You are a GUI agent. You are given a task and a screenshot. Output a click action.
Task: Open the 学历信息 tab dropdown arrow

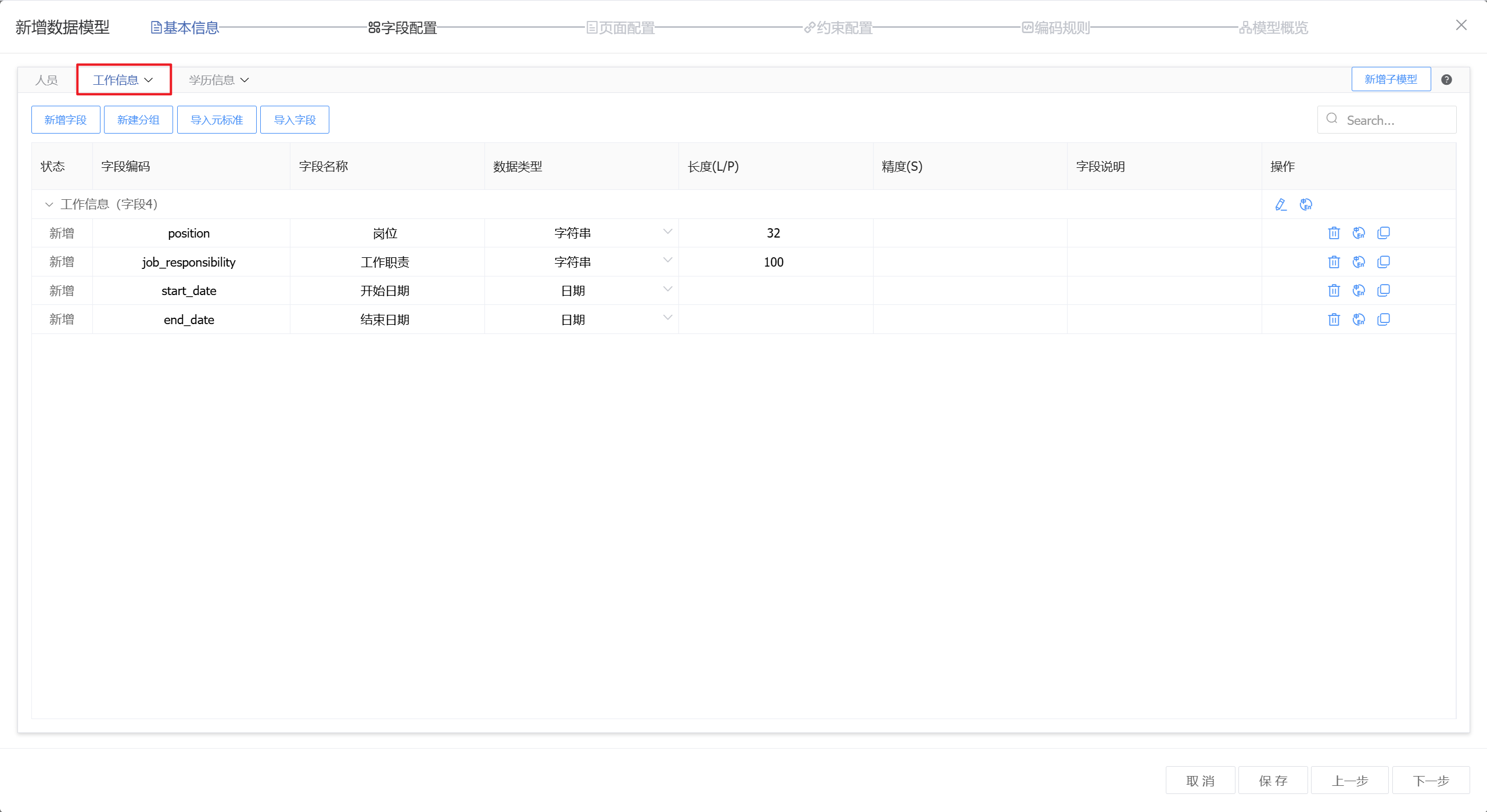point(245,80)
